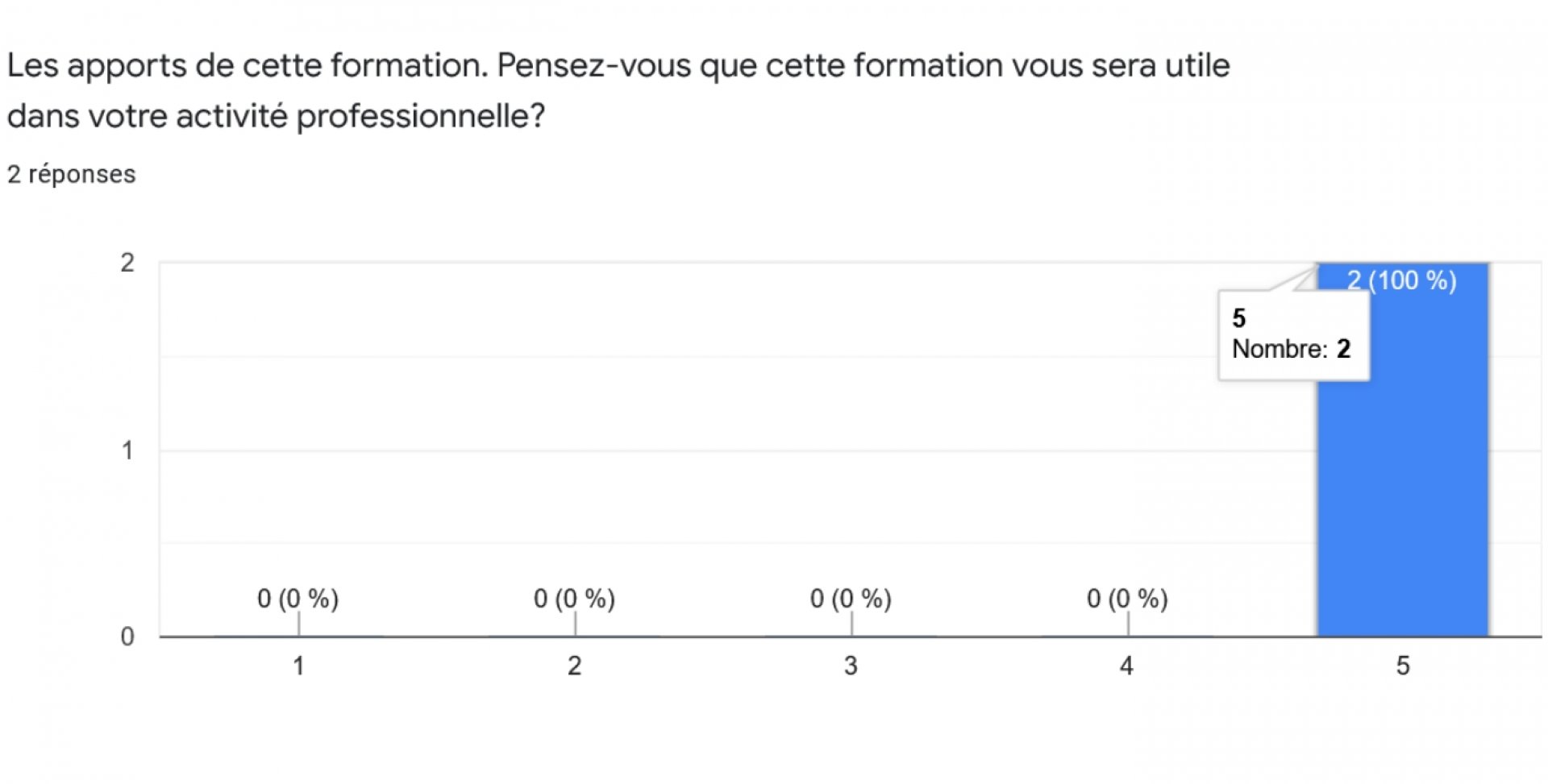Select x-axis label 3
This screenshot has height=784, width=1548.
click(851, 666)
